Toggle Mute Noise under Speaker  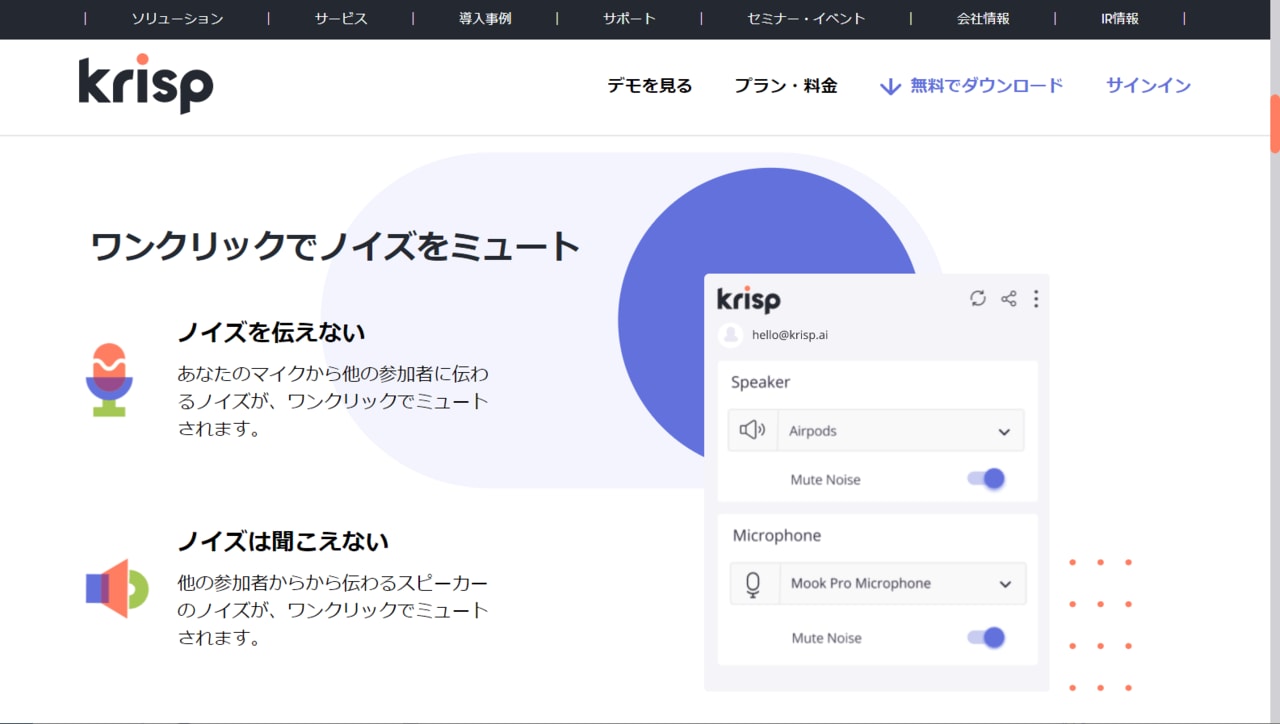[986, 479]
